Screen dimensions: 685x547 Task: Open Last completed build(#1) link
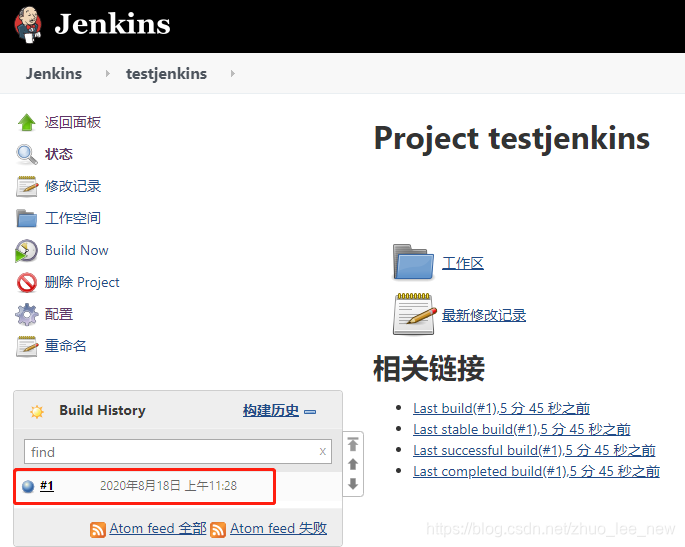click(536, 471)
